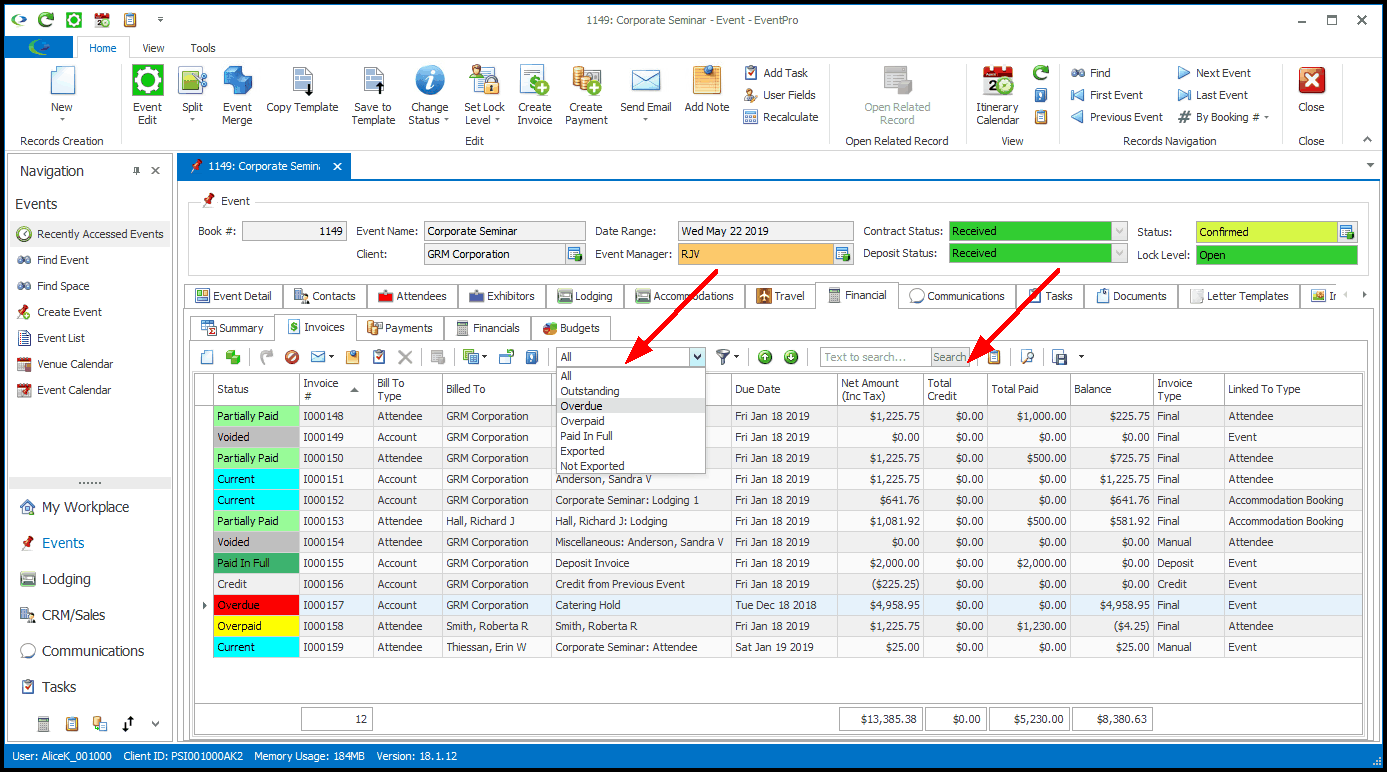Click Event Manager lookup button
The height and width of the screenshot is (772, 1387).
[x=845, y=254]
